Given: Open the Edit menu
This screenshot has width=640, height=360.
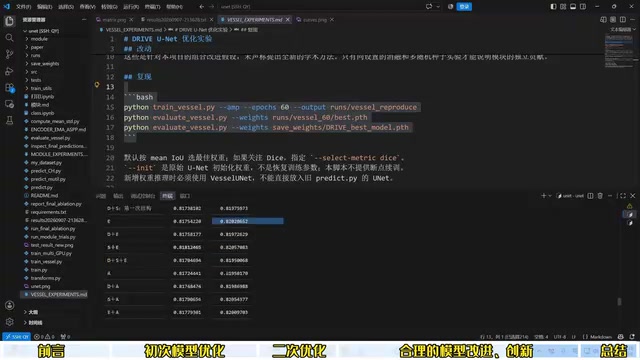Looking at the screenshot, I should click(x=44, y=7).
